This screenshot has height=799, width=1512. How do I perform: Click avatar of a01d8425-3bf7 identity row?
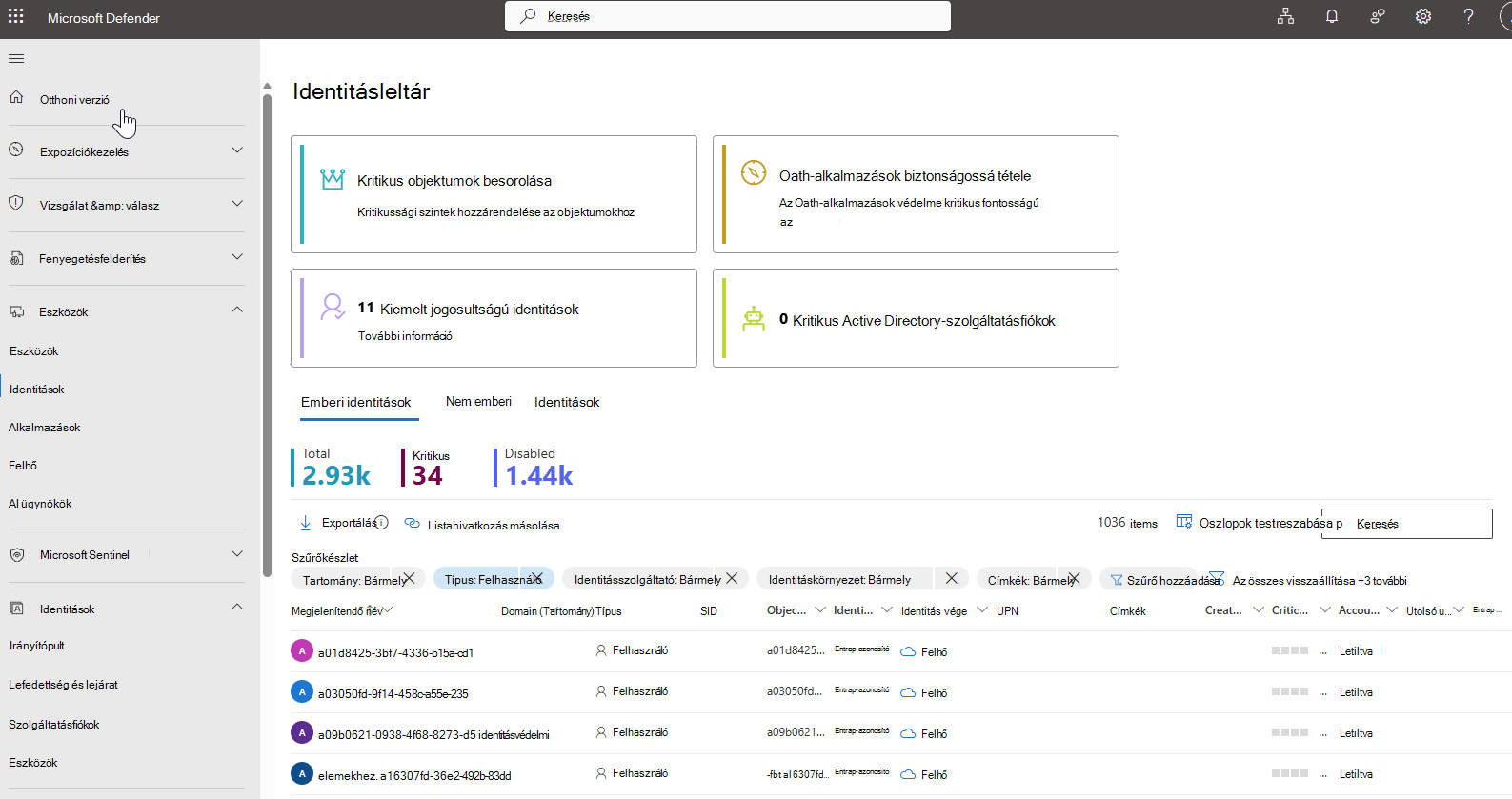tap(302, 651)
